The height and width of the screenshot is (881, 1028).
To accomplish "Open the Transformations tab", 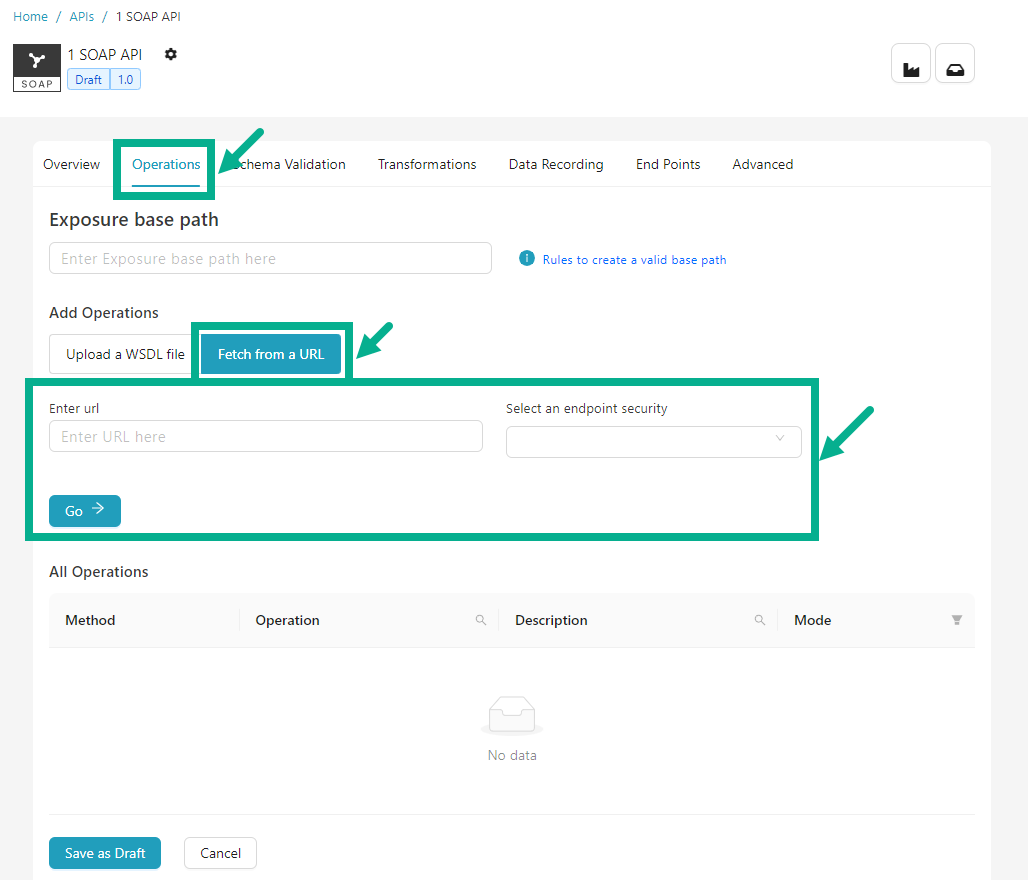I will tap(427, 165).
